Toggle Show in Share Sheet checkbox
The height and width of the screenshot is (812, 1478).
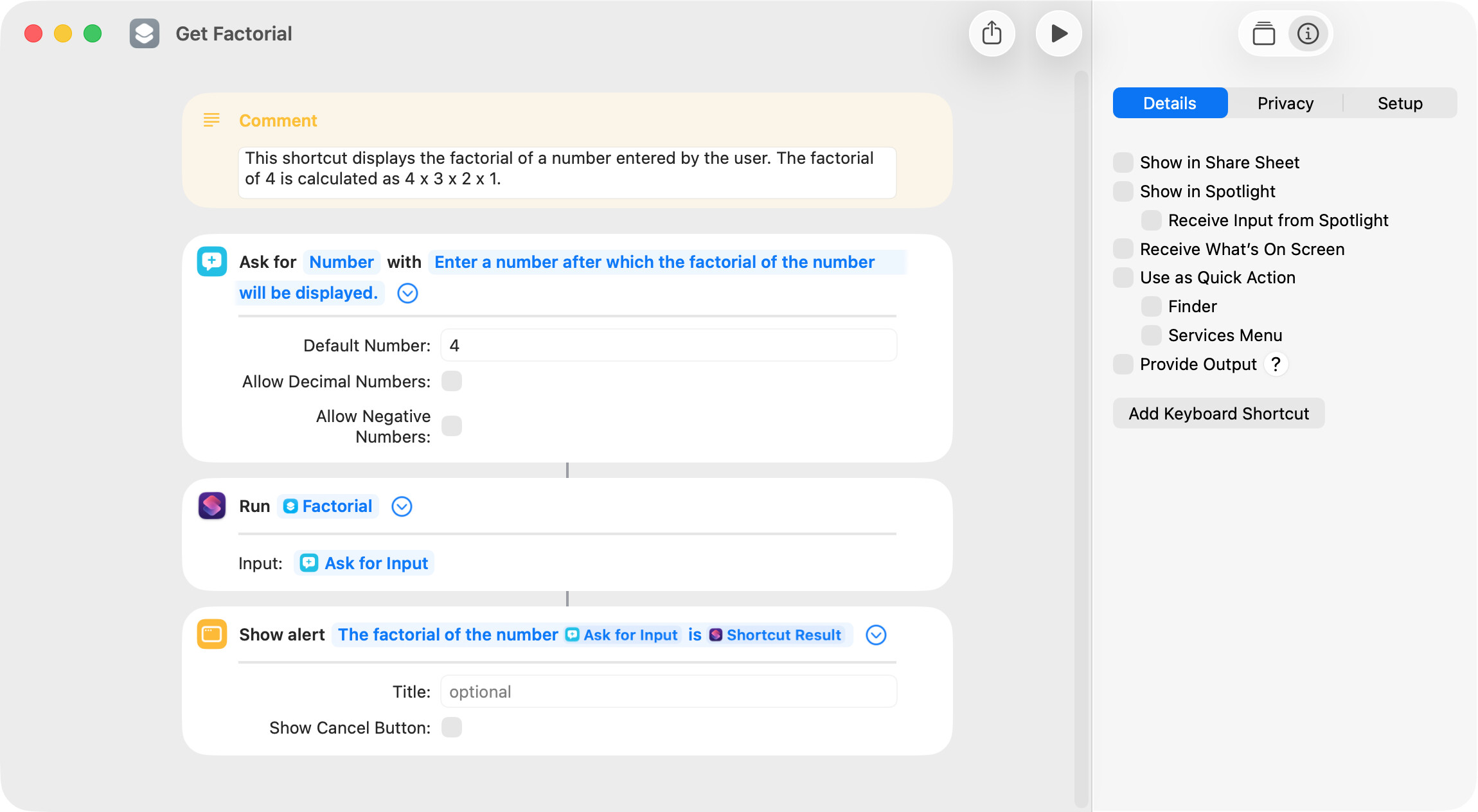point(1123,163)
